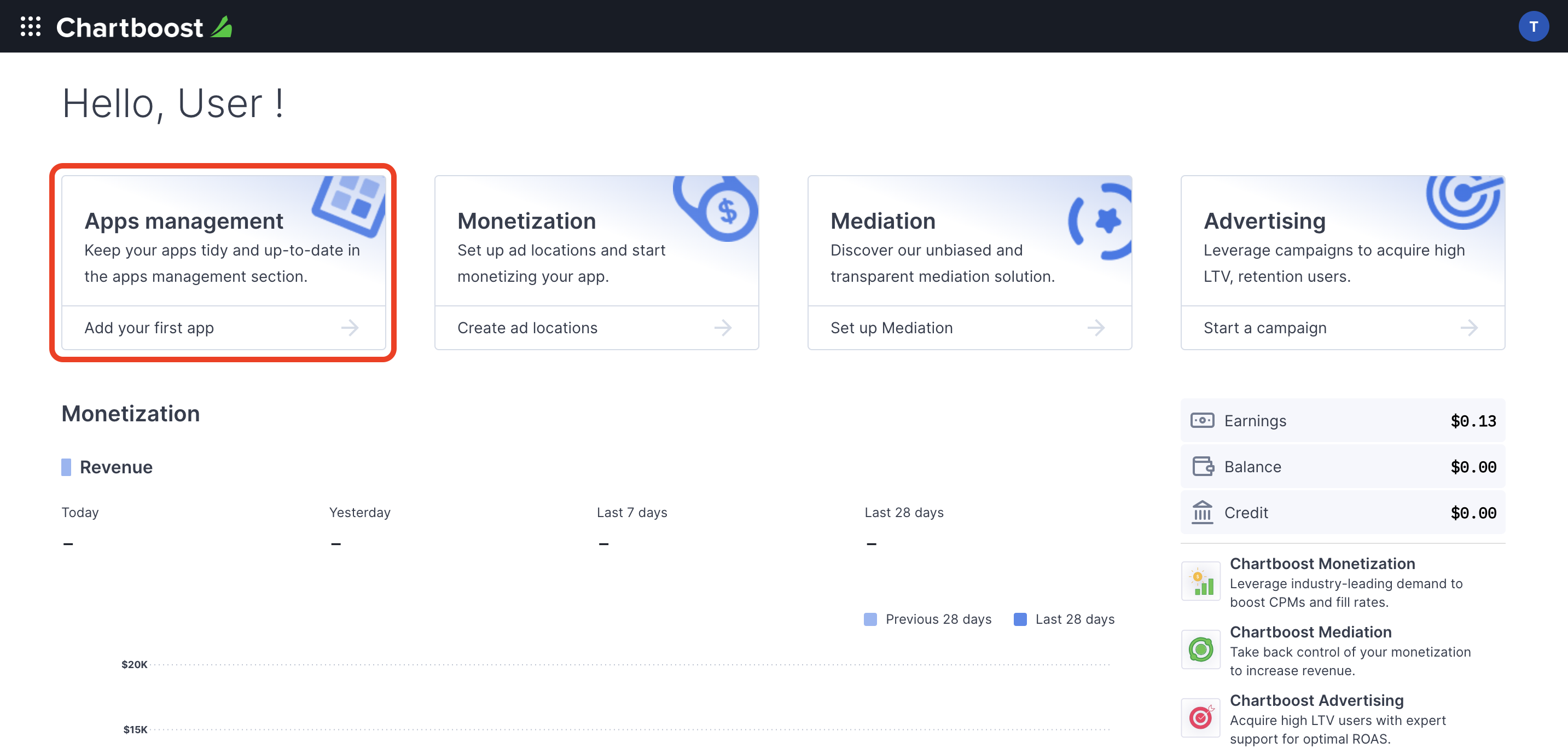Click the Chartboost Mediation circle icon
The width and height of the screenshot is (1568, 754).
[1200, 650]
